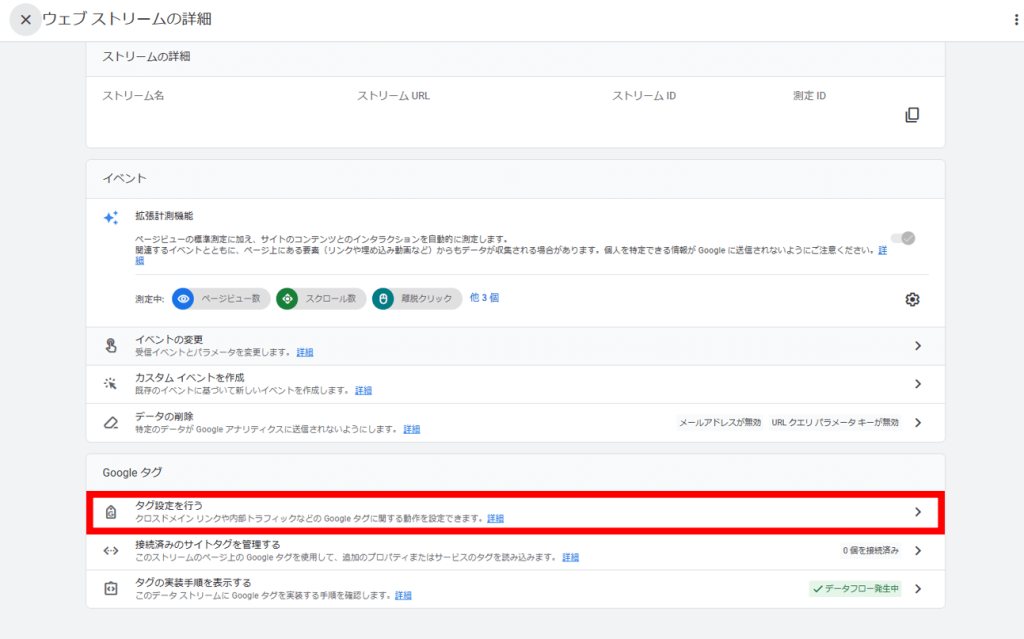Expand タグの実装手順を表示する with its chevron
The width and height of the screenshot is (1024, 639).
918,589
